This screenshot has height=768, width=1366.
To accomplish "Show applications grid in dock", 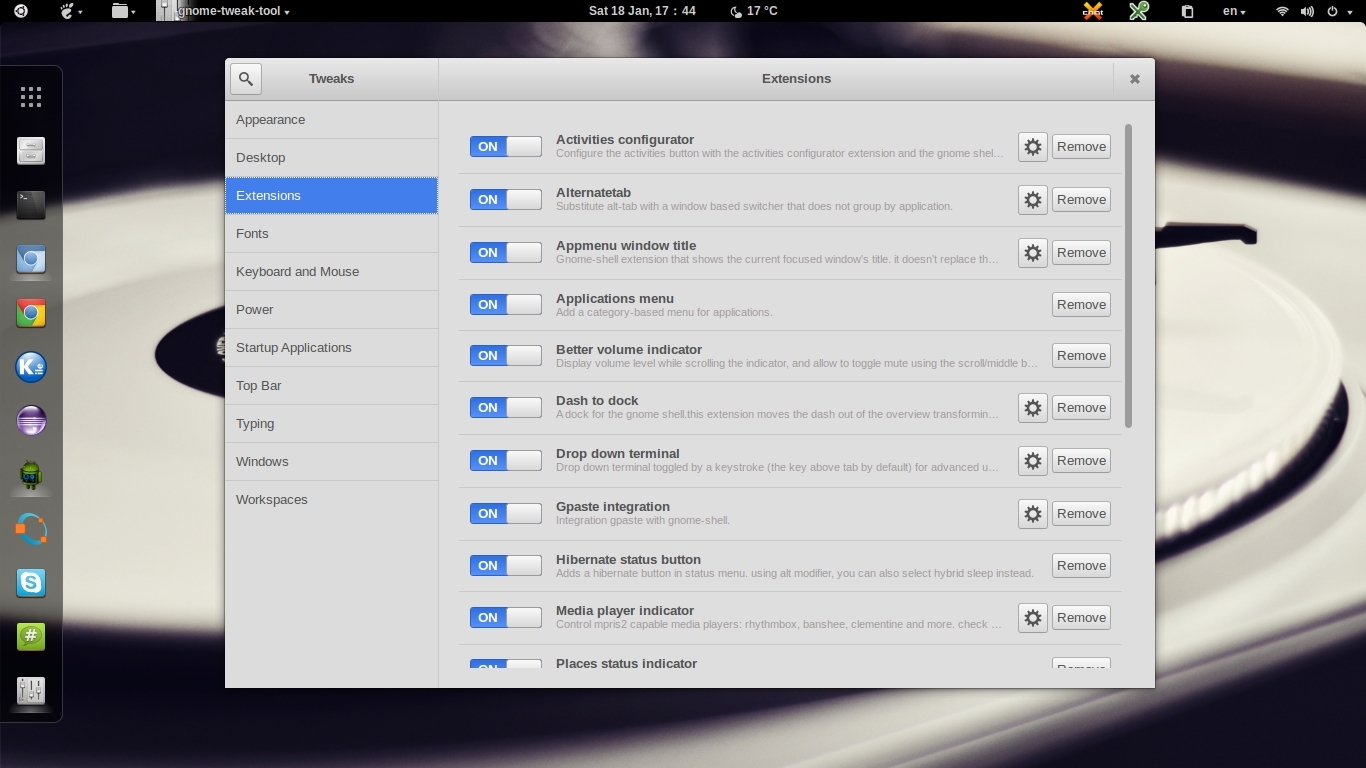I will pyautogui.click(x=31, y=97).
